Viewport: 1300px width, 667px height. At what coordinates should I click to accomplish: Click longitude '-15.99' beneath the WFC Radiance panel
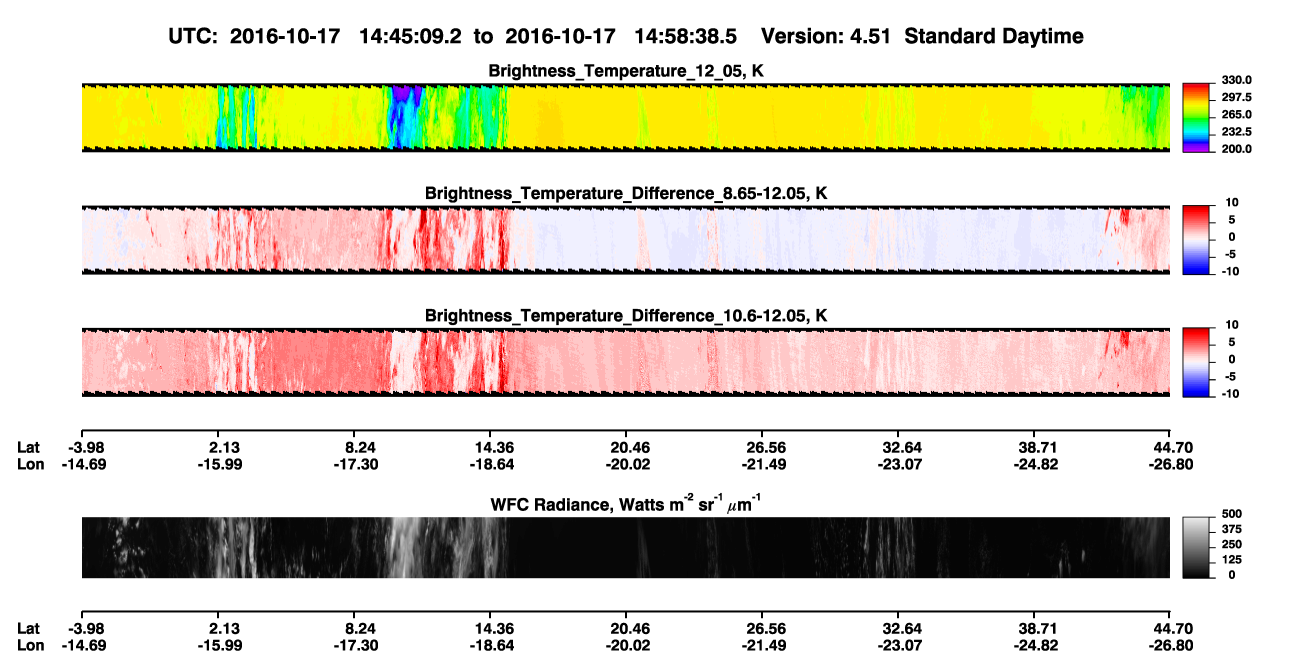(220, 646)
